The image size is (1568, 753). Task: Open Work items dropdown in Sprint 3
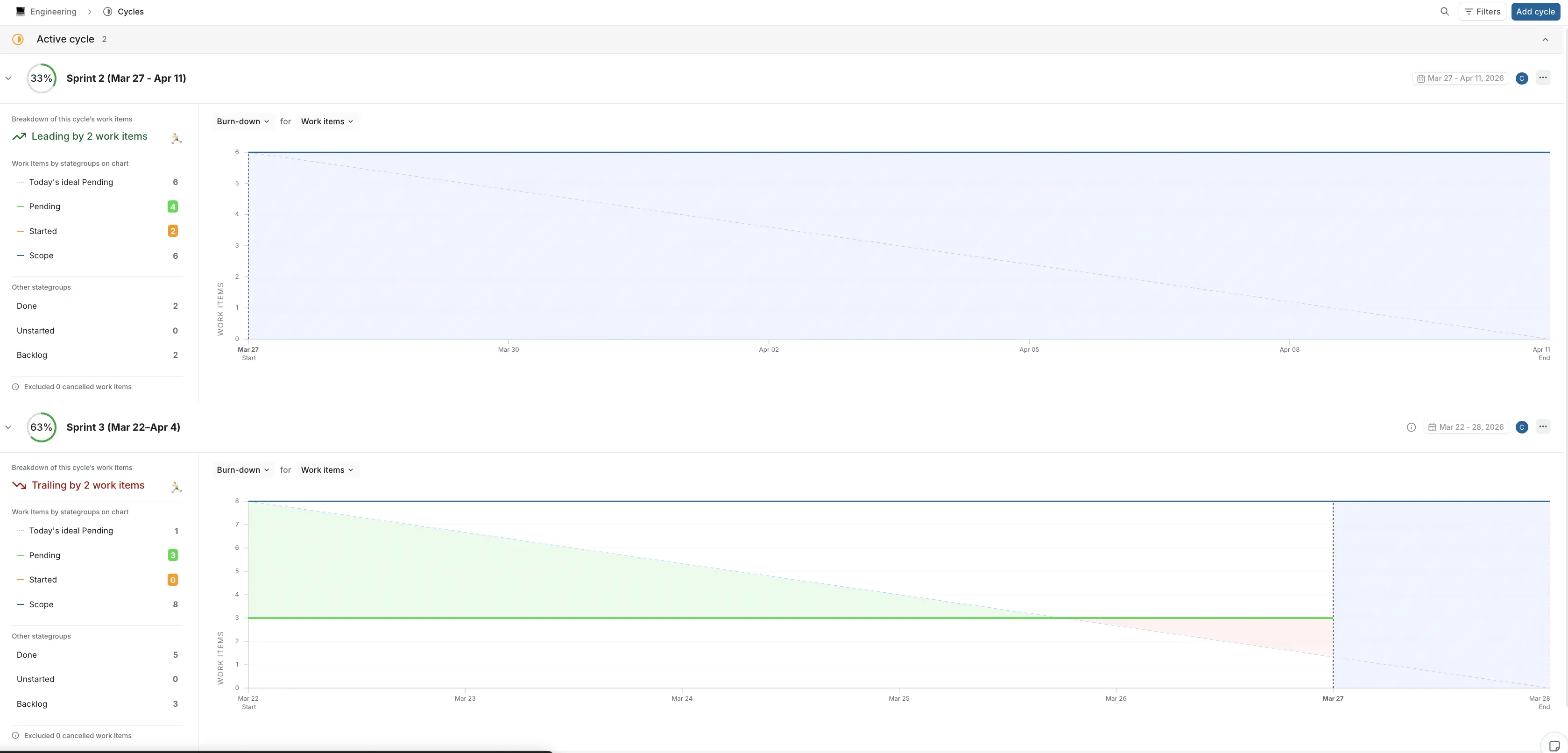click(x=327, y=470)
